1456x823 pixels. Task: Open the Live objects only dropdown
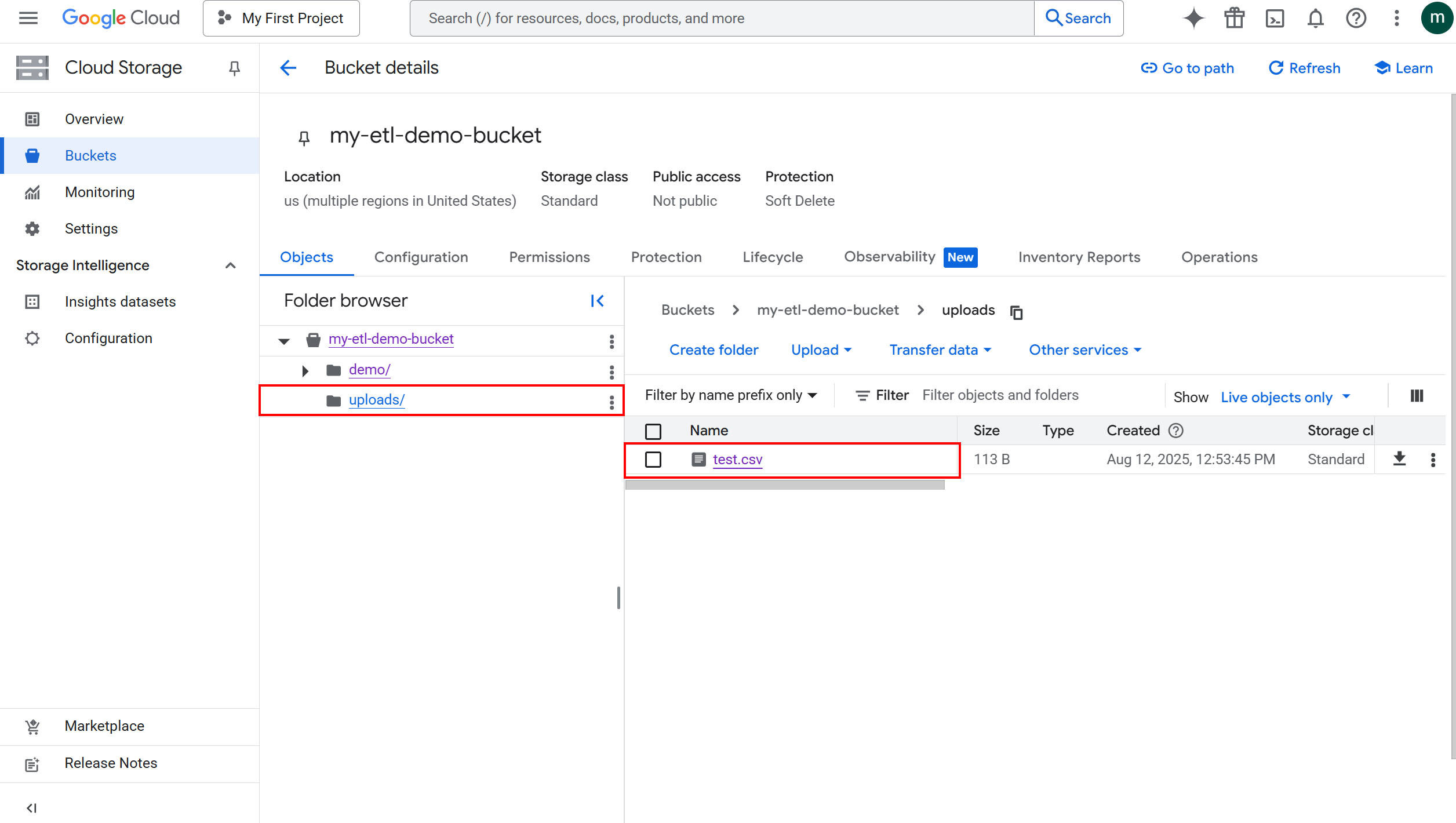pos(1285,397)
